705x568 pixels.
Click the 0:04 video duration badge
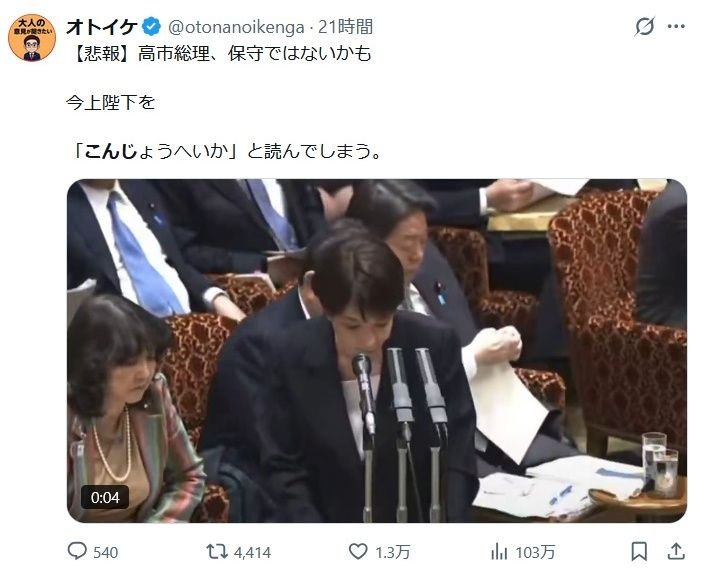pos(105,497)
